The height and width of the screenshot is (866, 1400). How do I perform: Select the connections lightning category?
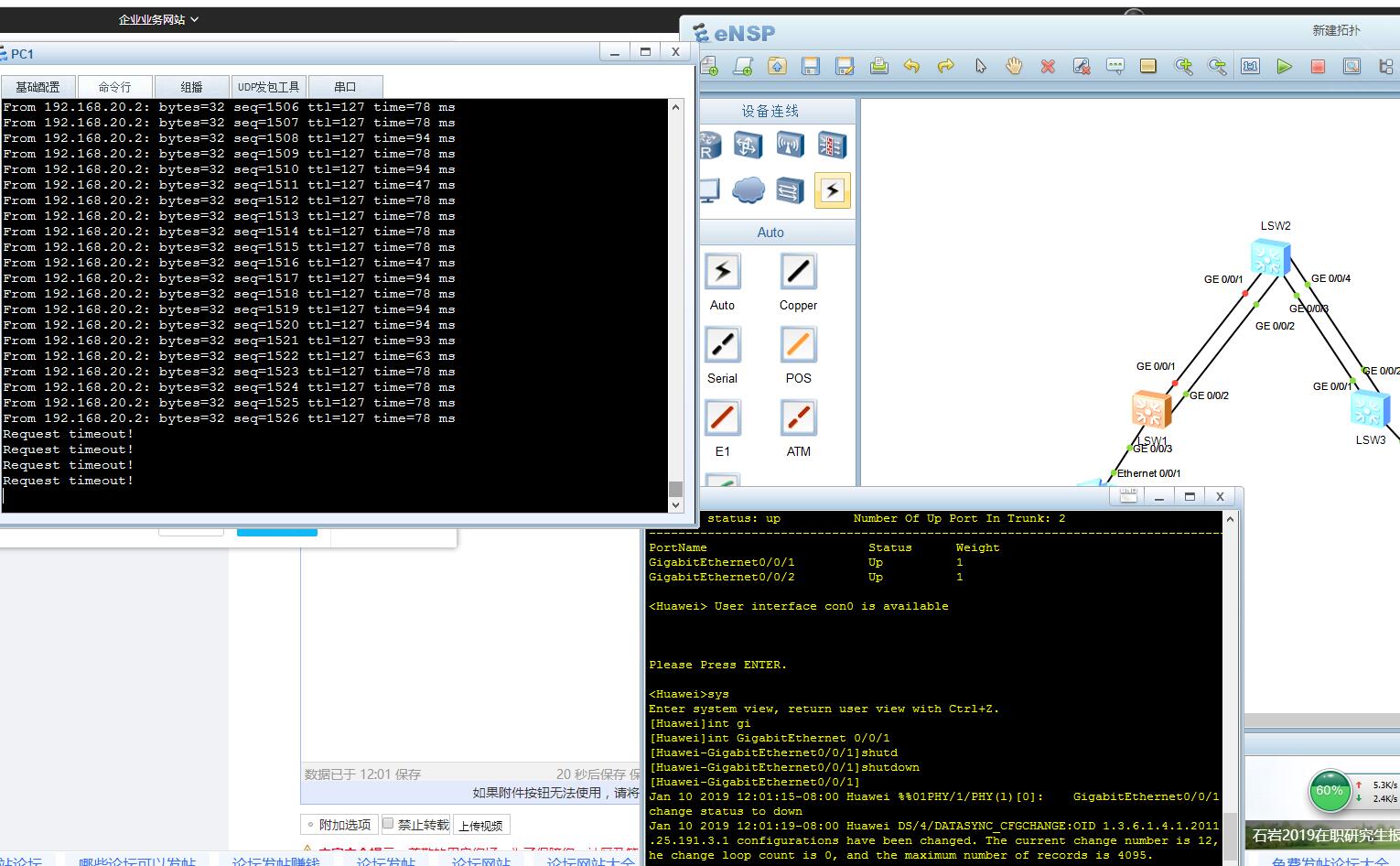(832, 190)
